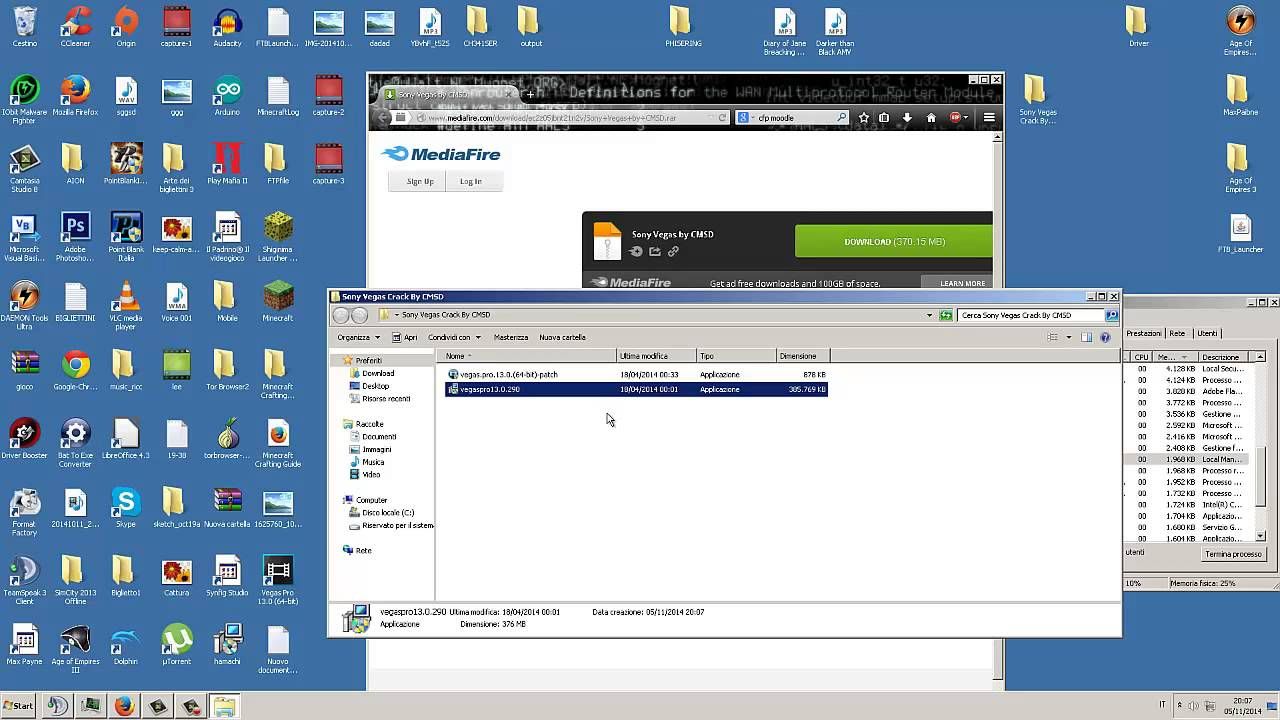Open the Minecraft desktop icon
Screen dimensions: 1280x720
click(x=278, y=301)
